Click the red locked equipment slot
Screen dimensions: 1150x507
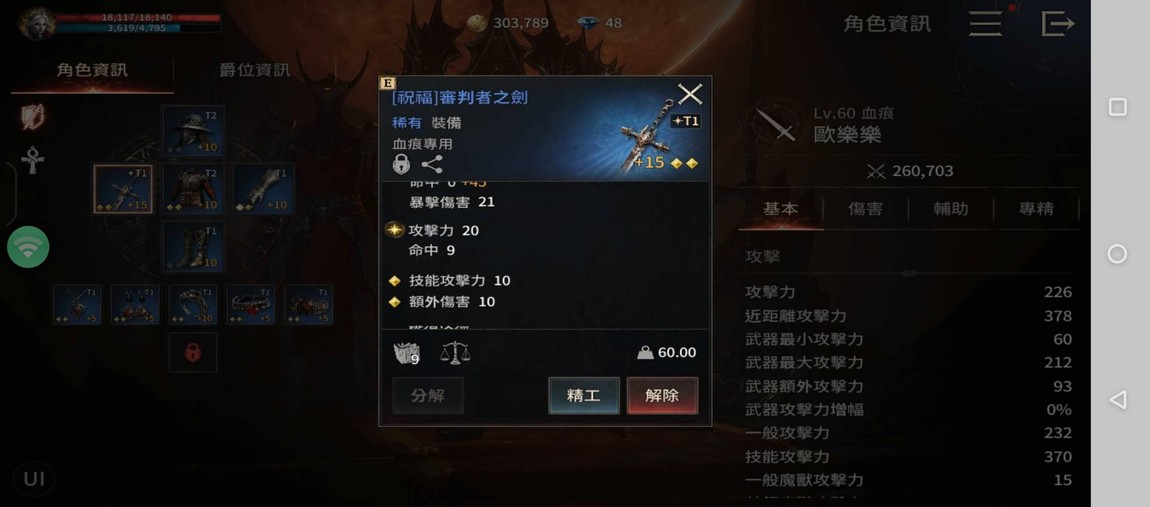pos(193,353)
